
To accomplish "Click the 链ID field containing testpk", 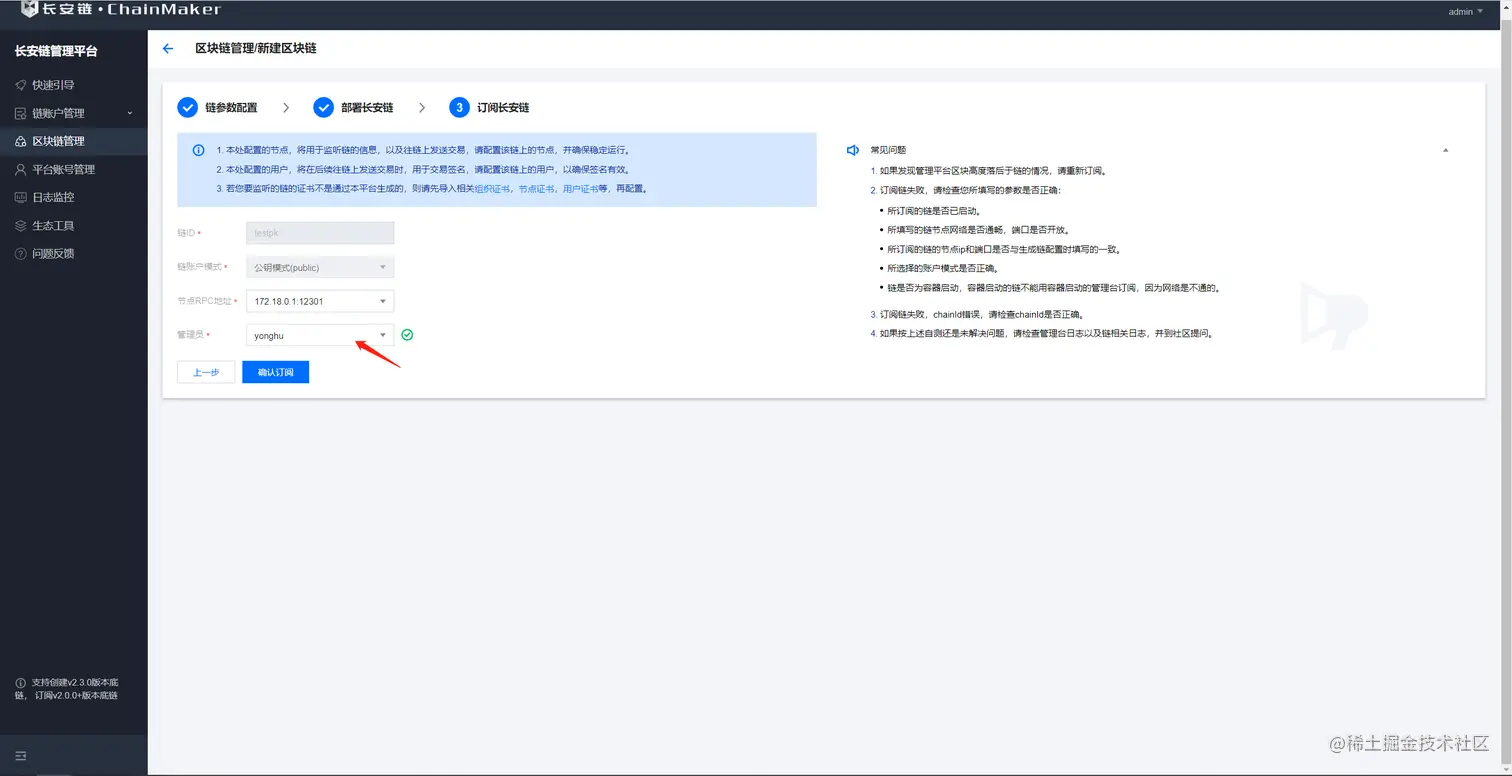I will click(320, 233).
